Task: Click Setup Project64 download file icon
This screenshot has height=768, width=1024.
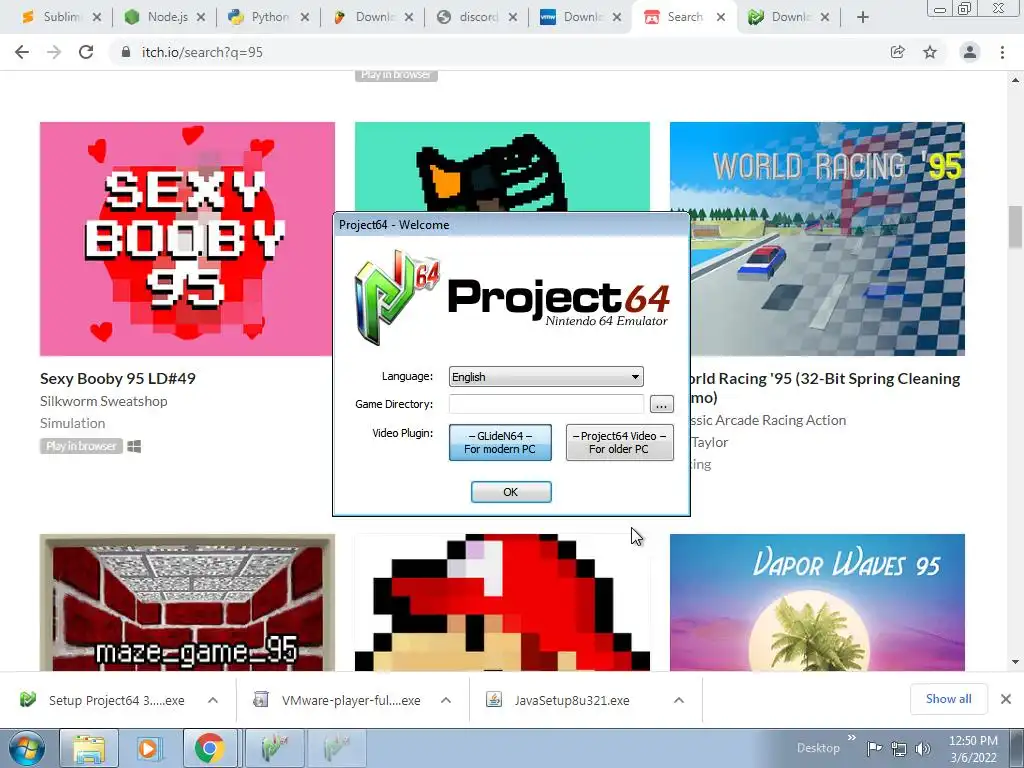Action: 28,699
